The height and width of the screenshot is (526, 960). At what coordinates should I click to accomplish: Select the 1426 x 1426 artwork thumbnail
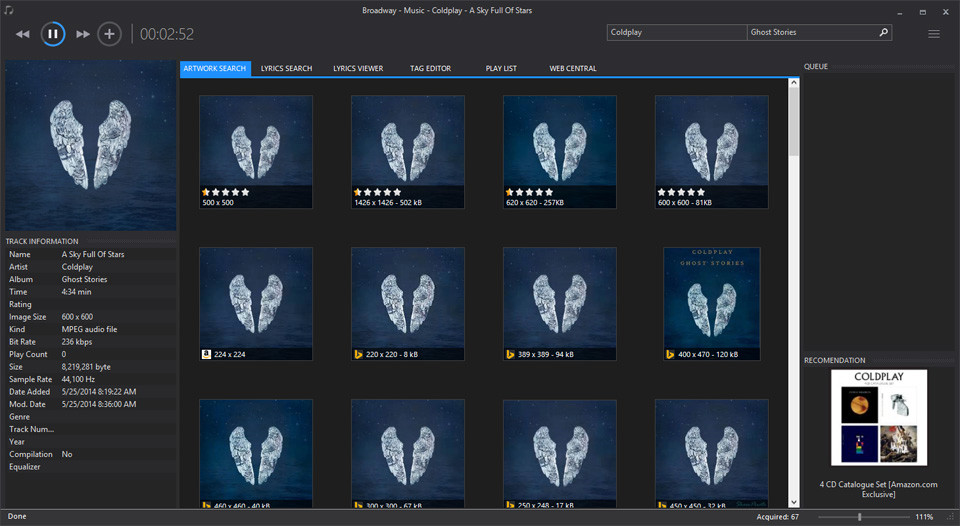click(408, 152)
